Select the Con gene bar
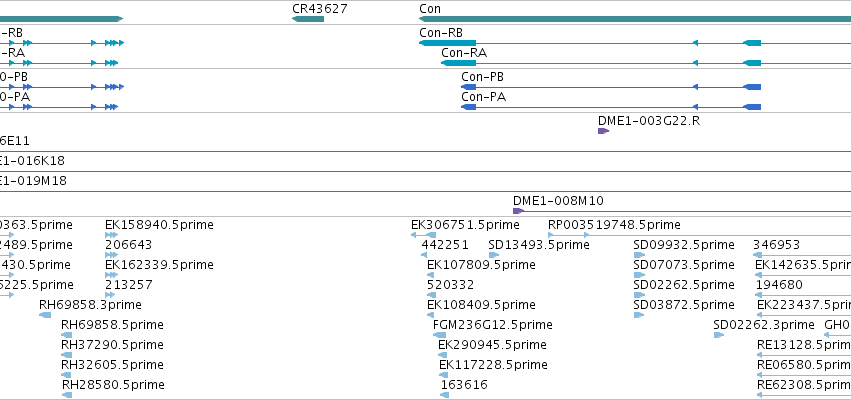This screenshot has width=851, height=400. pyautogui.click(x=635, y=19)
